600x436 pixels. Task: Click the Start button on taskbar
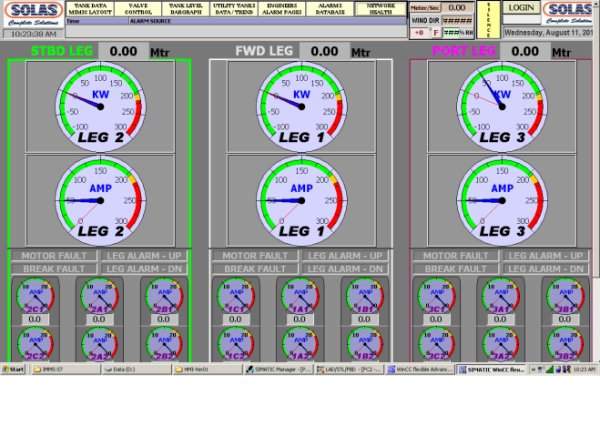[13, 369]
